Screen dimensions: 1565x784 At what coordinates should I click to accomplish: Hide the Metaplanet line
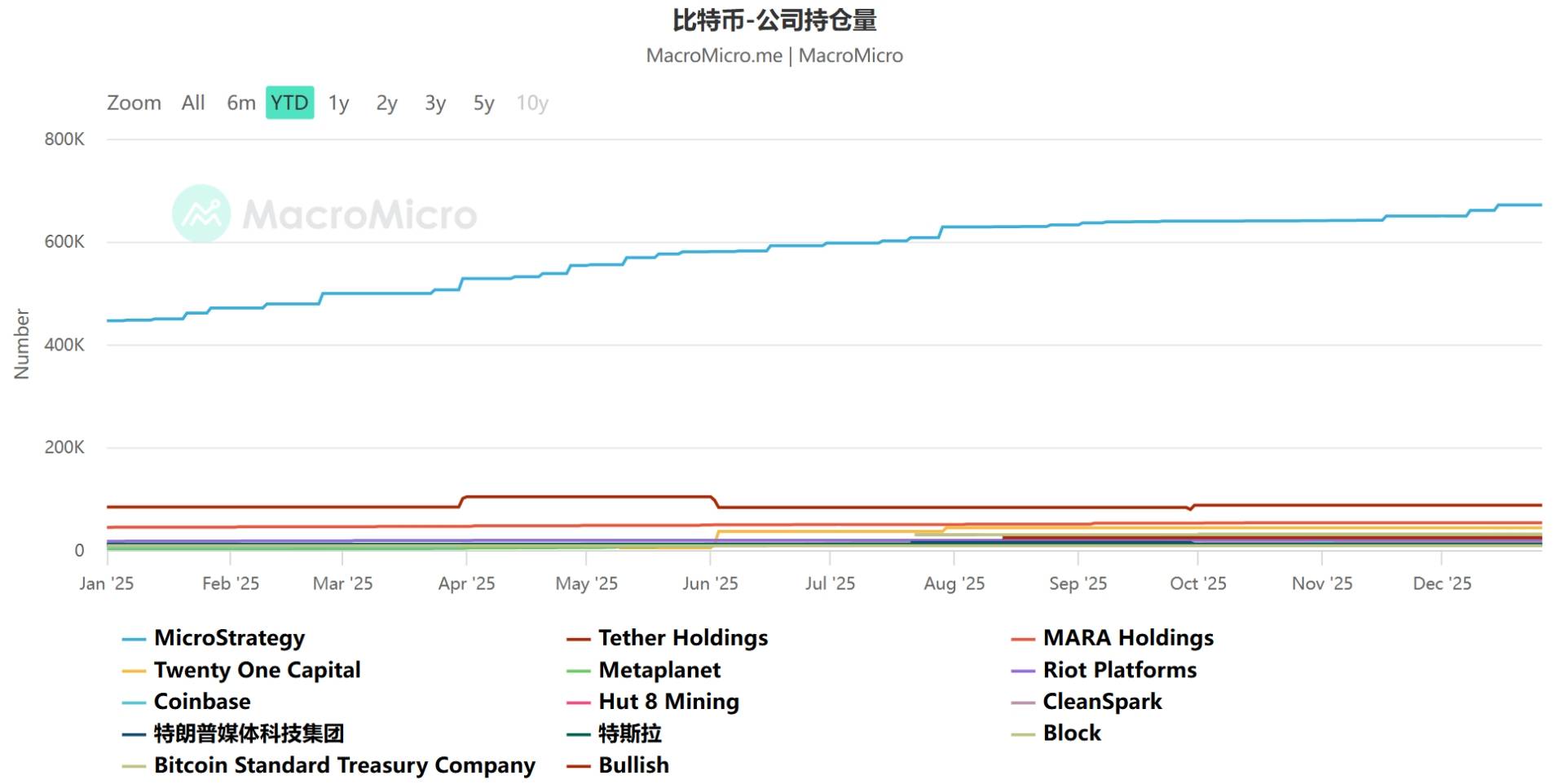659,670
